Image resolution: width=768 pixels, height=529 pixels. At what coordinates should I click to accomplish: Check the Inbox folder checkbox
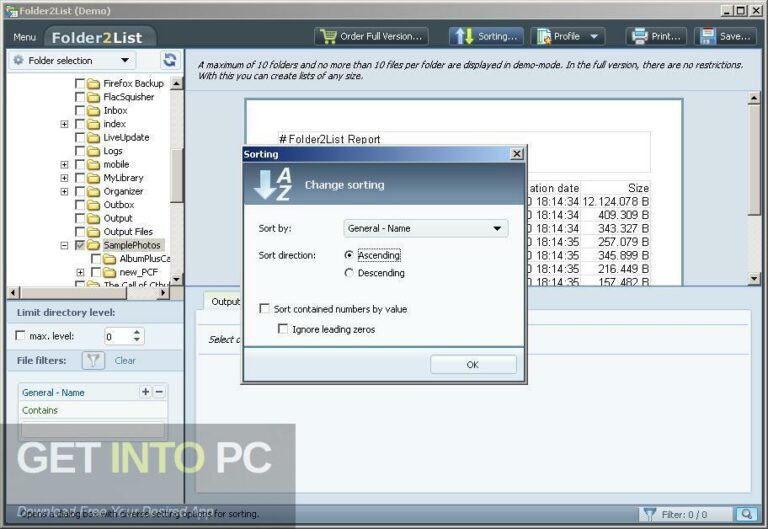80,111
